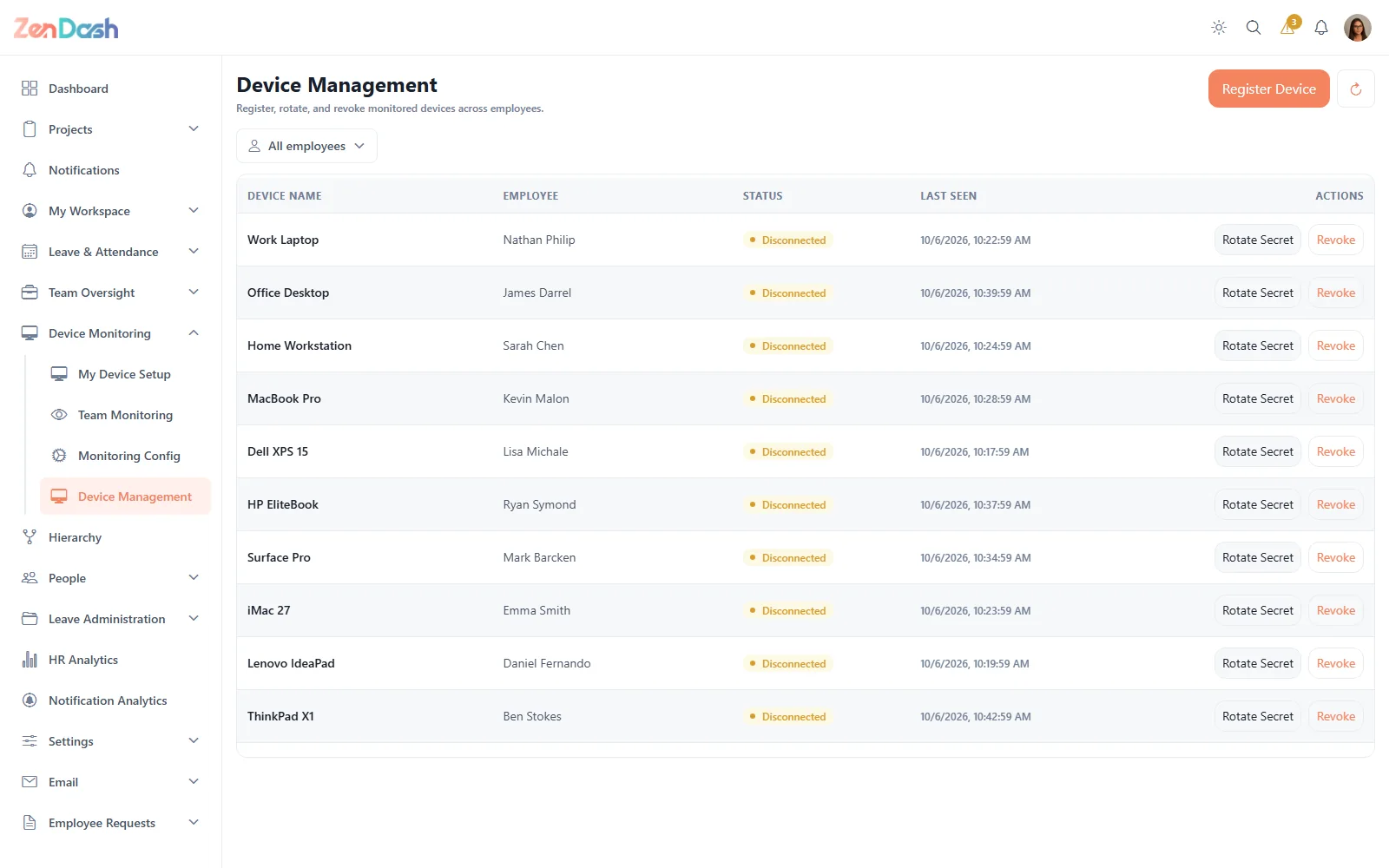Screen dimensions: 1389x868
Task: Open the Team Oversight menu item
Action: (111, 293)
